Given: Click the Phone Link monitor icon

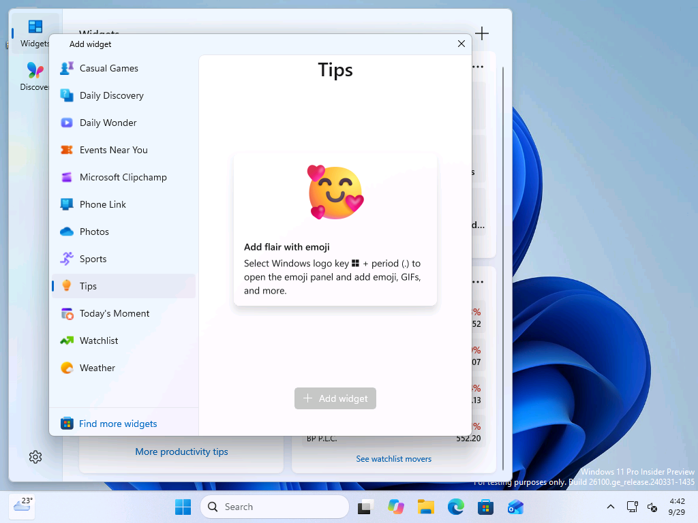Looking at the screenshot, I should pyautogui.click(x=67, y=204).
